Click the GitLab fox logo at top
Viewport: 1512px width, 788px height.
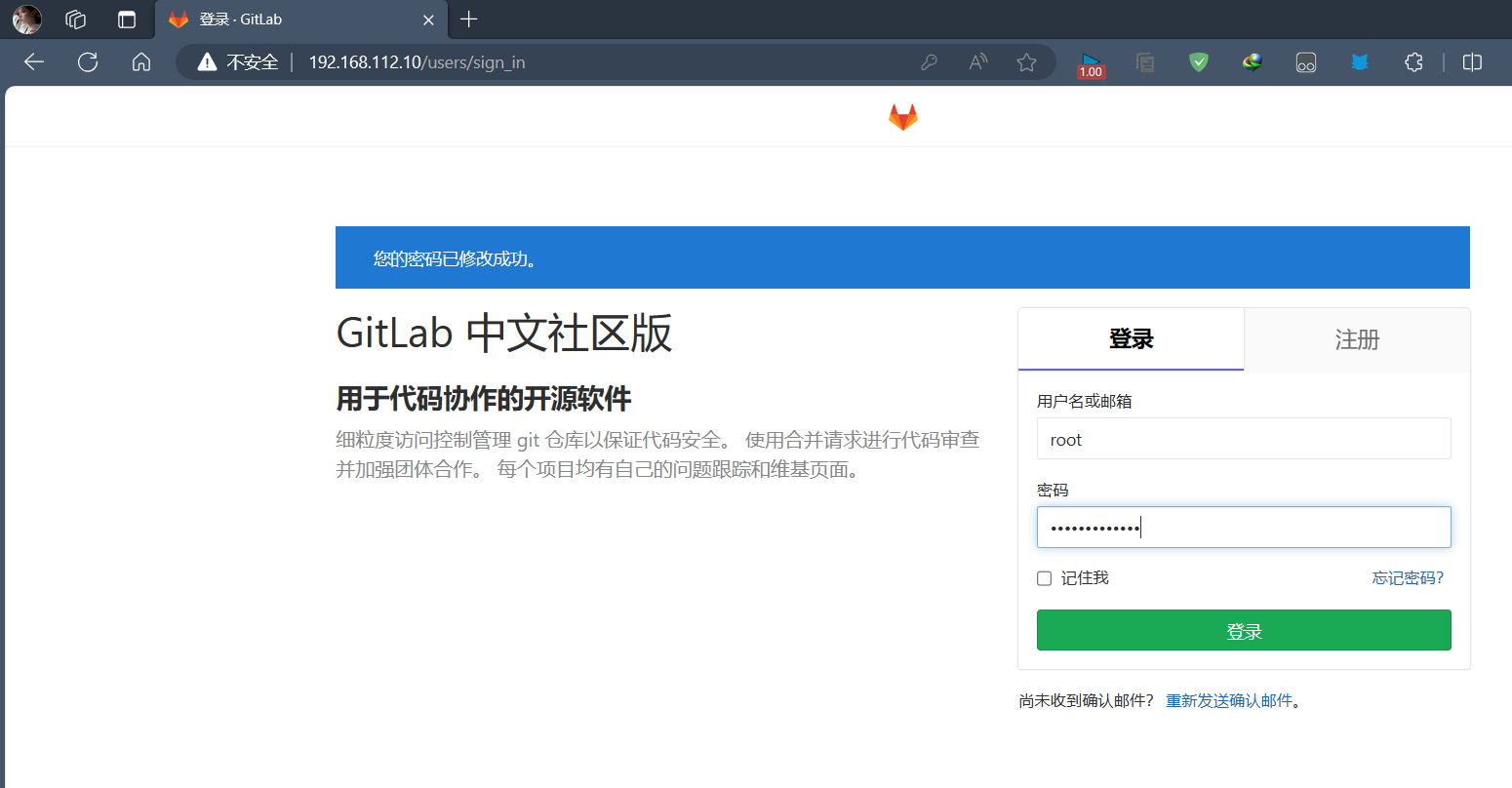click(x=903, y=117)
